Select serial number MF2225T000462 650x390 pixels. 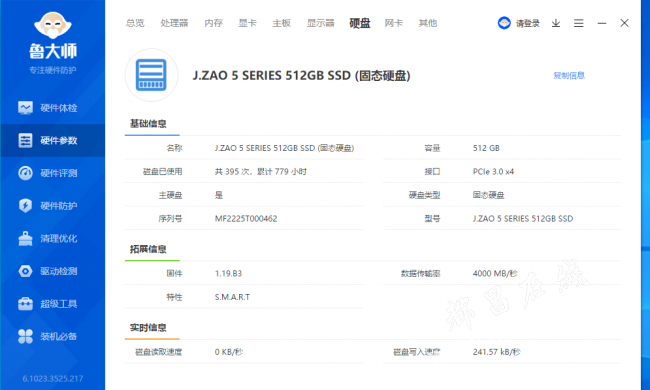246,219
